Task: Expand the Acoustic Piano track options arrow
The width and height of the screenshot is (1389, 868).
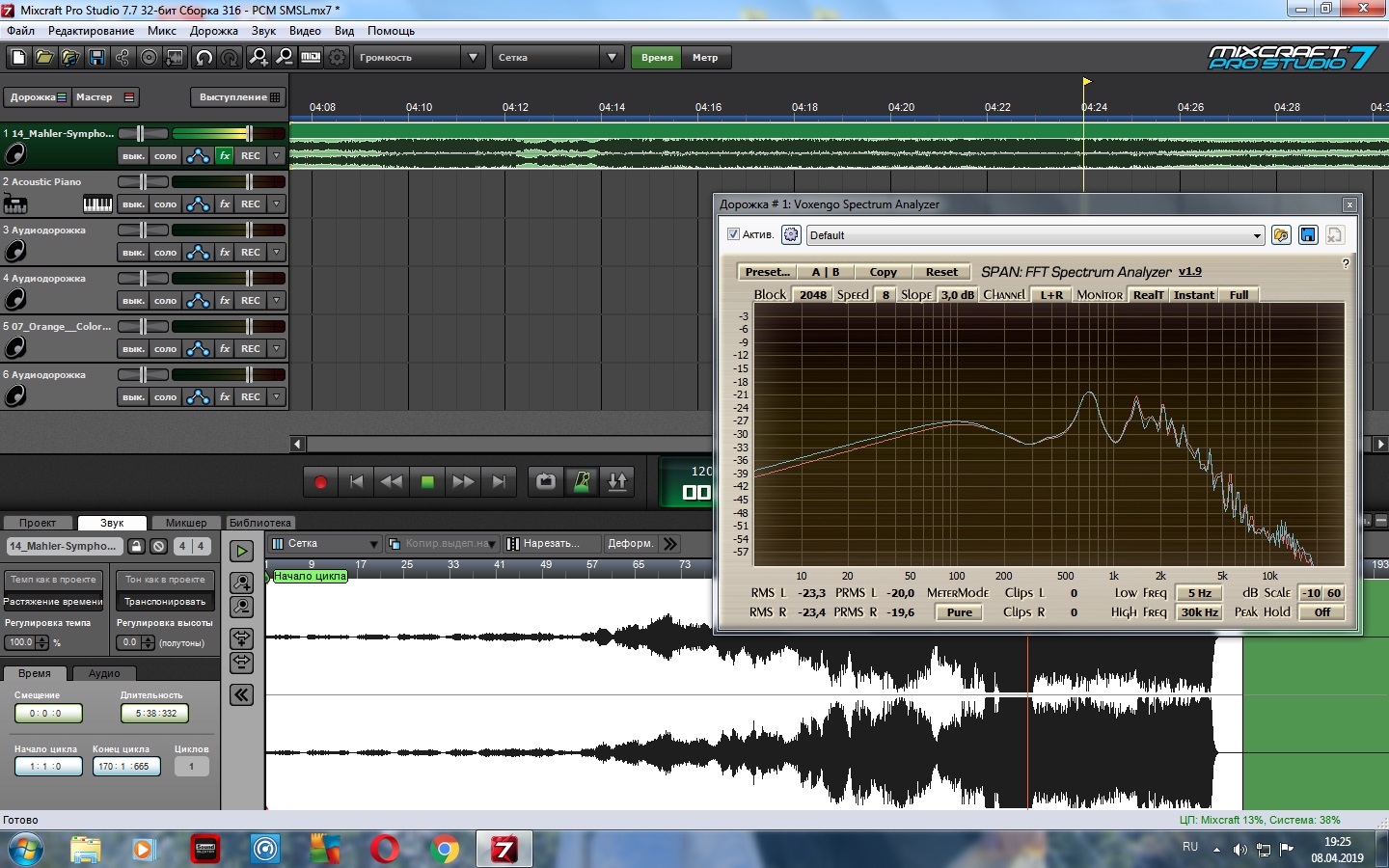Action: pos(277,203)
